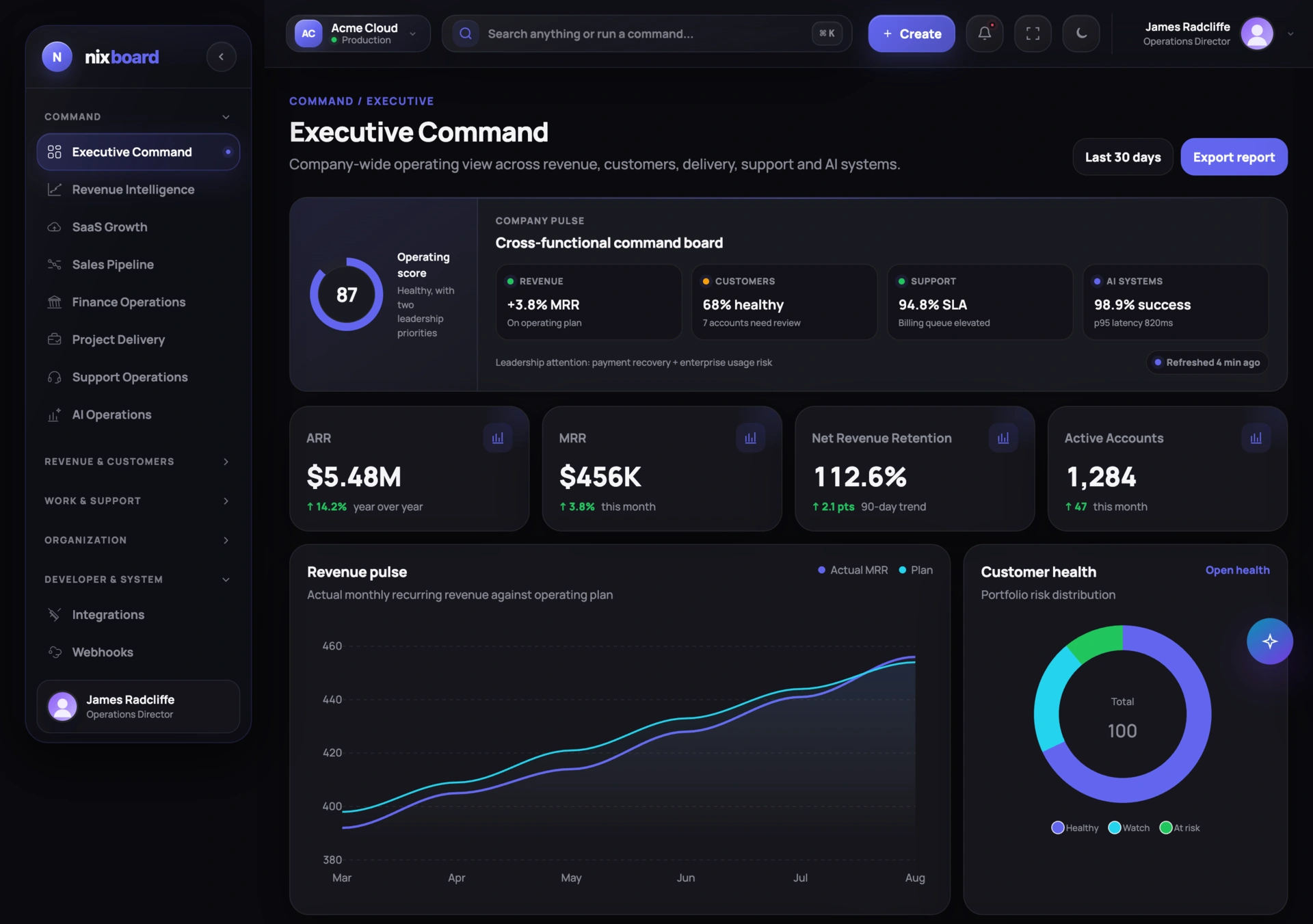Open the Net Revenue Retention chart icon
Image resolution: width=1313 pixels, height=924 pixels.
click(1003, 438)
